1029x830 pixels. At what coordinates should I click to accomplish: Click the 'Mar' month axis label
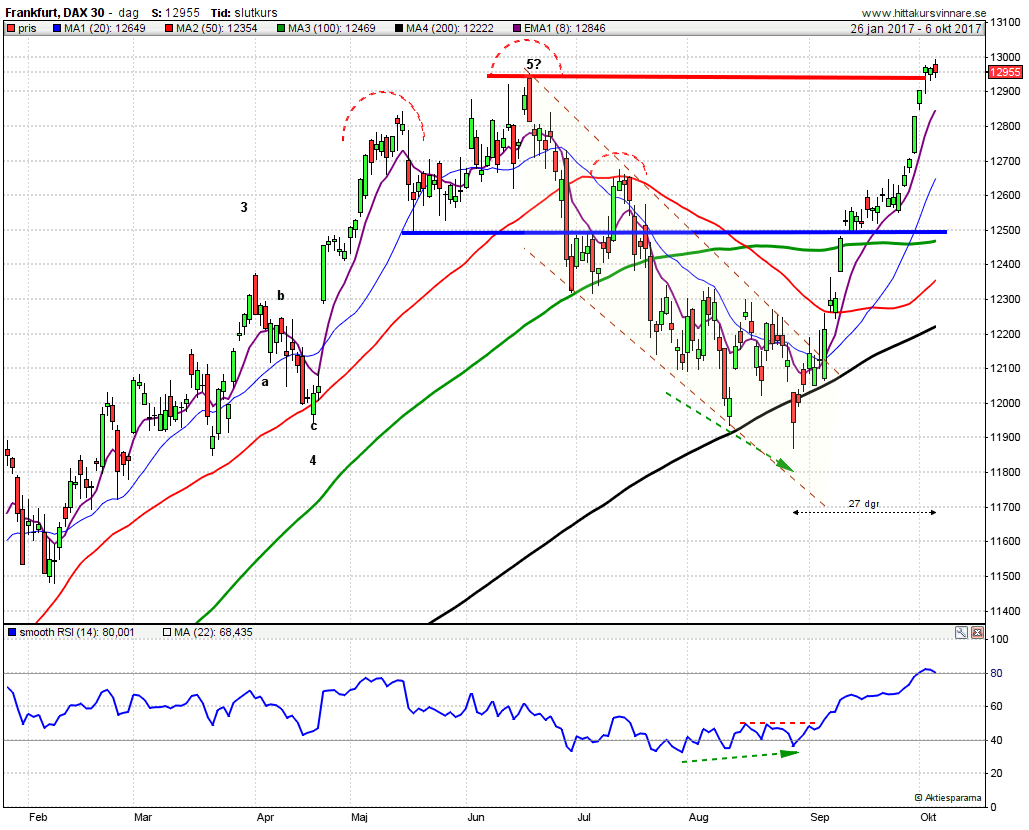pos(143,817)
